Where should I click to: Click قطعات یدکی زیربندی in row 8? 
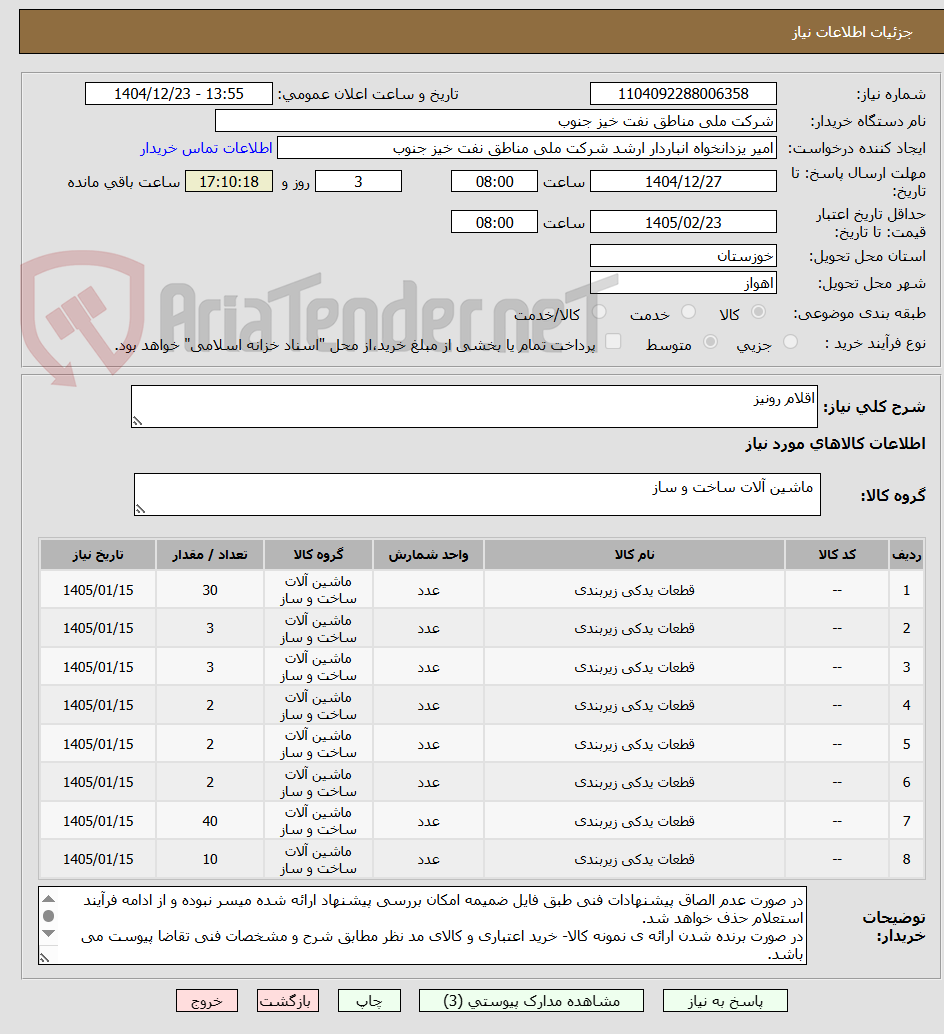634,859
